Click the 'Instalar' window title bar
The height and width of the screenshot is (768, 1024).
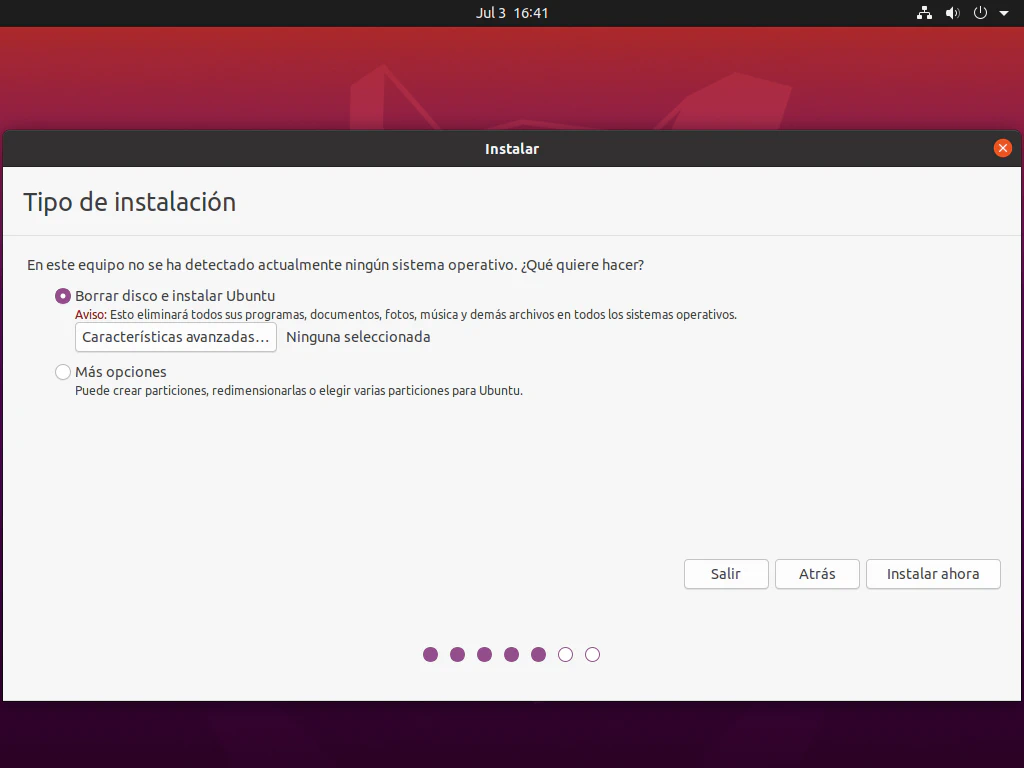pyautogui.click(x=512, y=148)
